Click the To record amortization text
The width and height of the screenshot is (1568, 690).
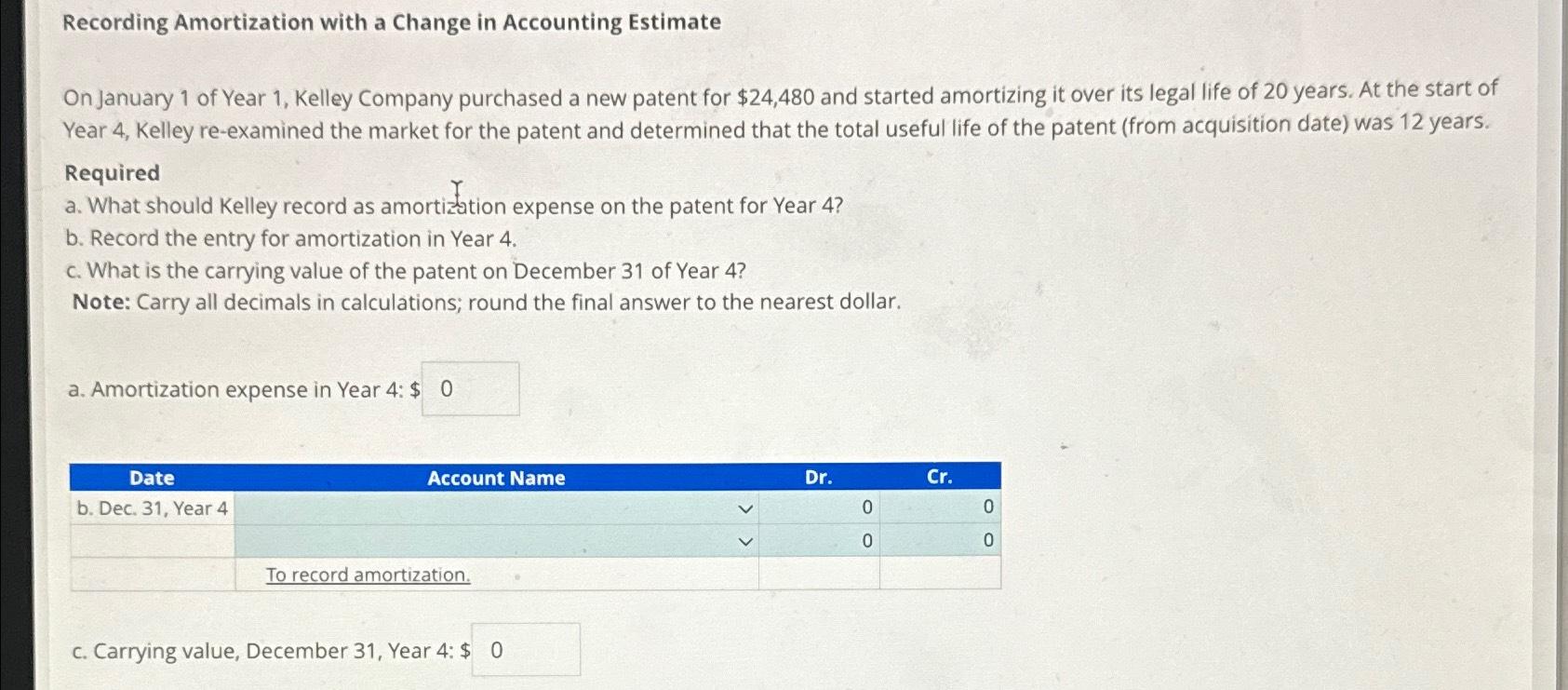click(x=368, y=575)
